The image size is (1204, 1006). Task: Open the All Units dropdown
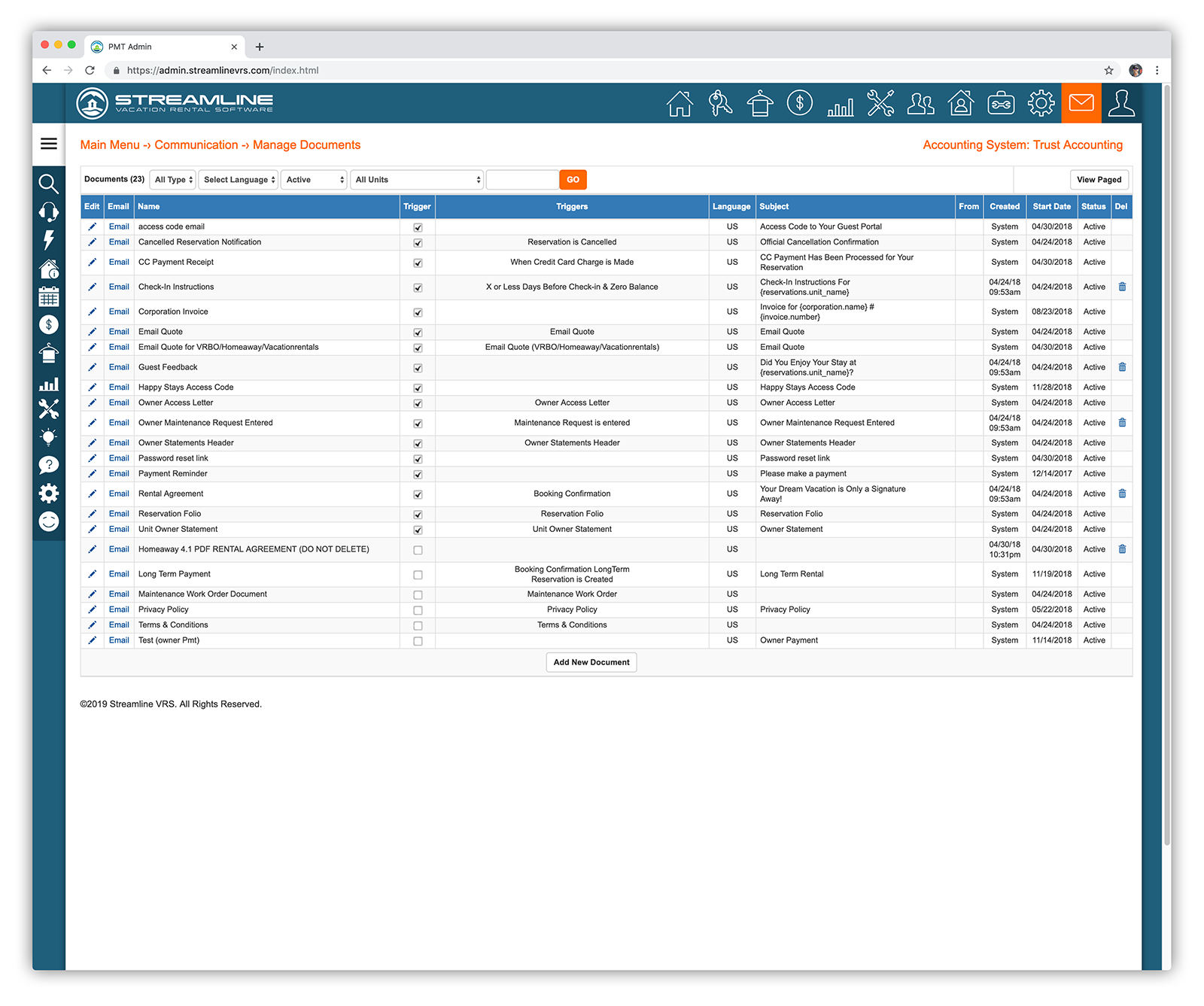click(417, 179)
